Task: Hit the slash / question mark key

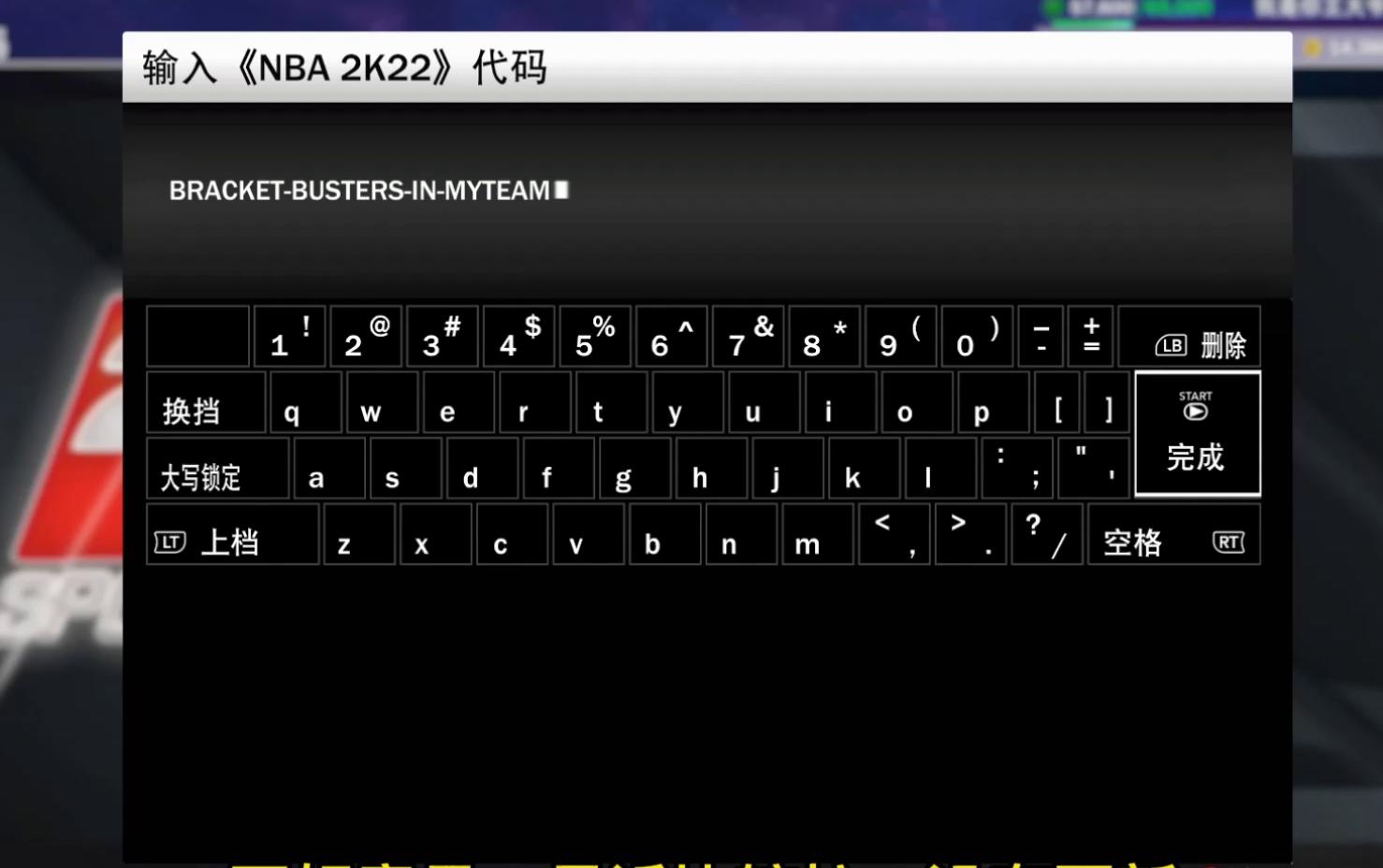Action: pos(1047,534)
